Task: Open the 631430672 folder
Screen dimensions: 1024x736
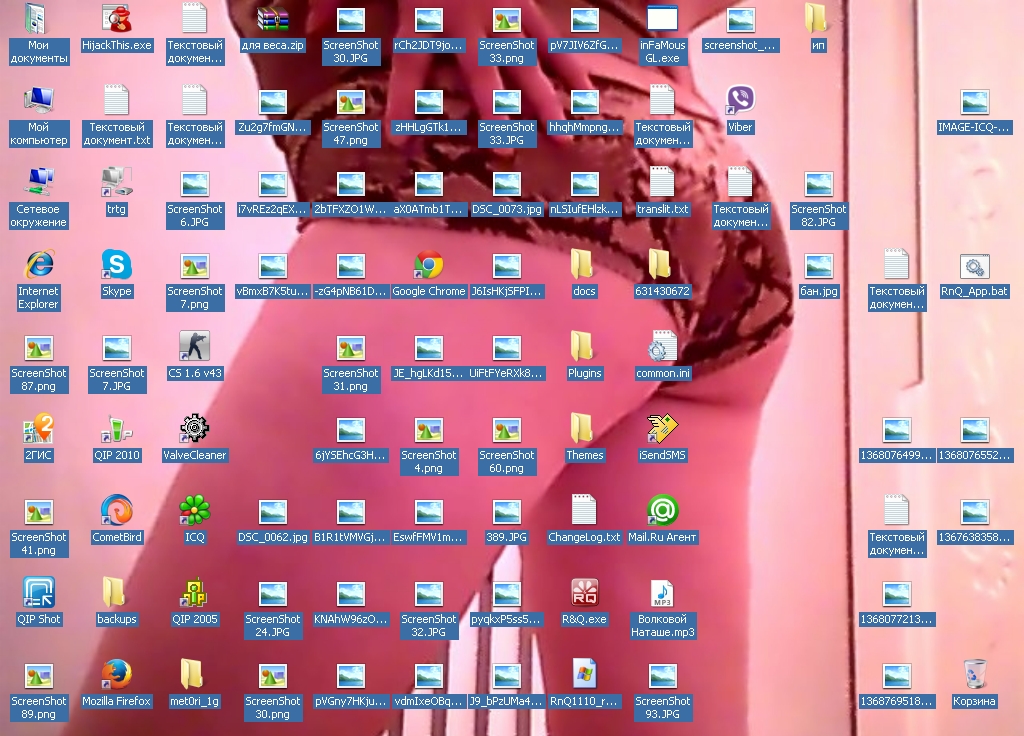Action: click(x=662, y=265)
